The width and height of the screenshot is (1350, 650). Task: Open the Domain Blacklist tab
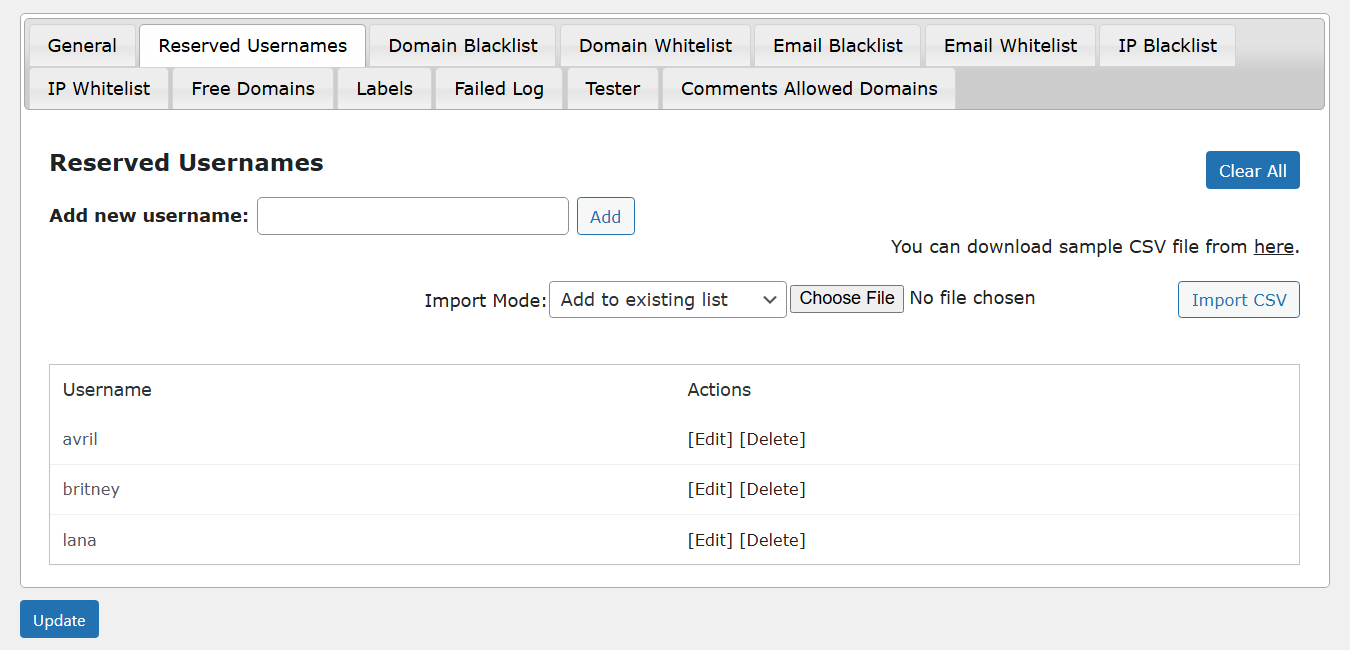point(462,45)
